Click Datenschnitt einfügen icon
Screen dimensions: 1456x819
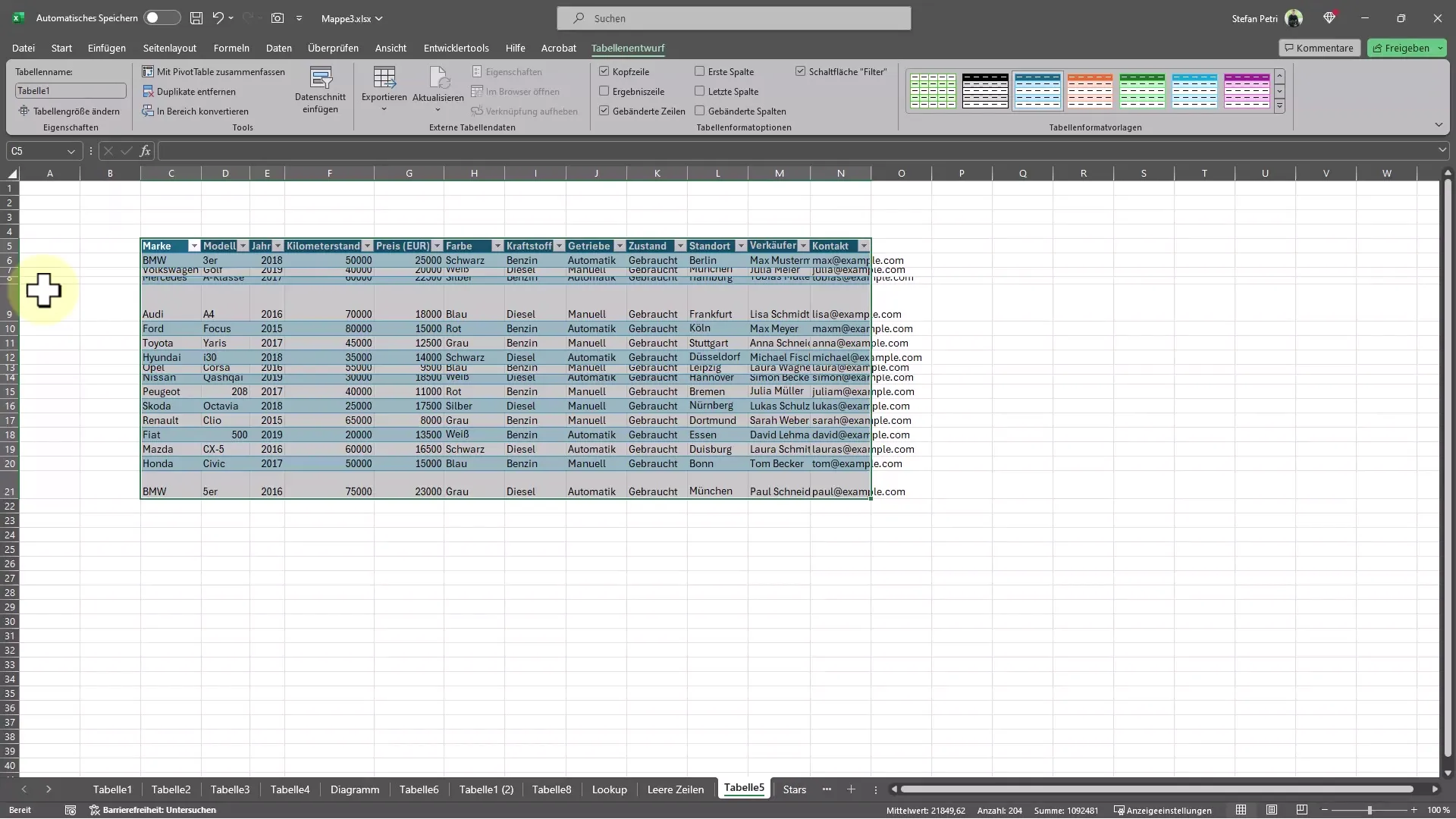tap(321, 77)
